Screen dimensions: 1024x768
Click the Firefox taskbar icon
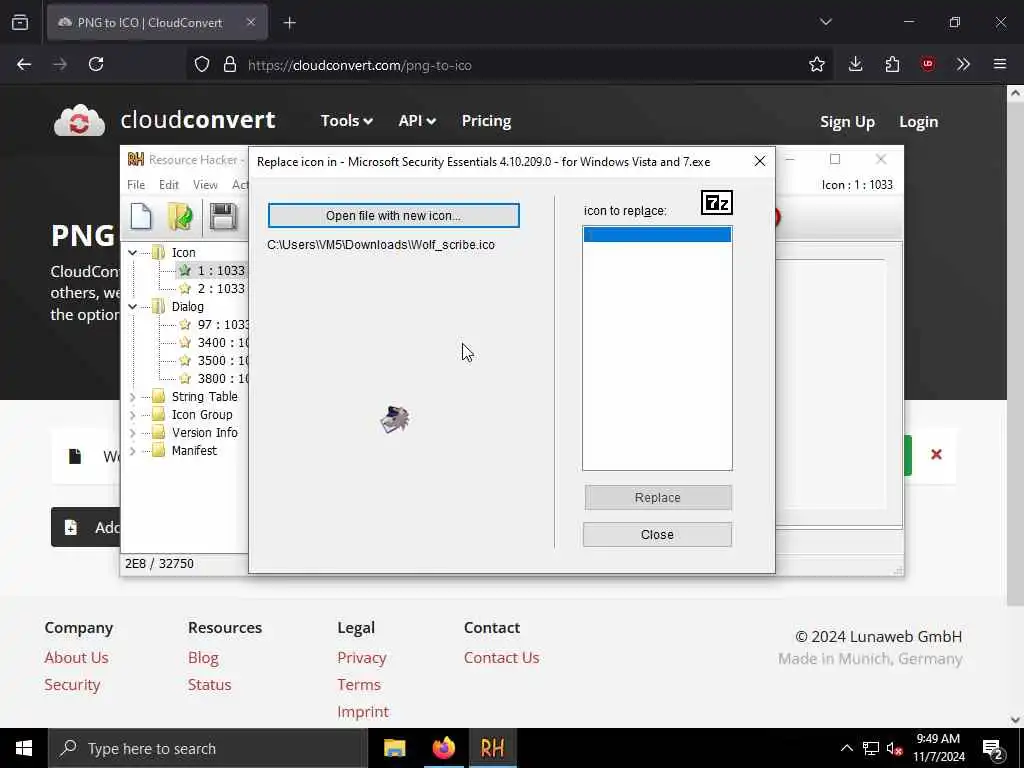443,748
